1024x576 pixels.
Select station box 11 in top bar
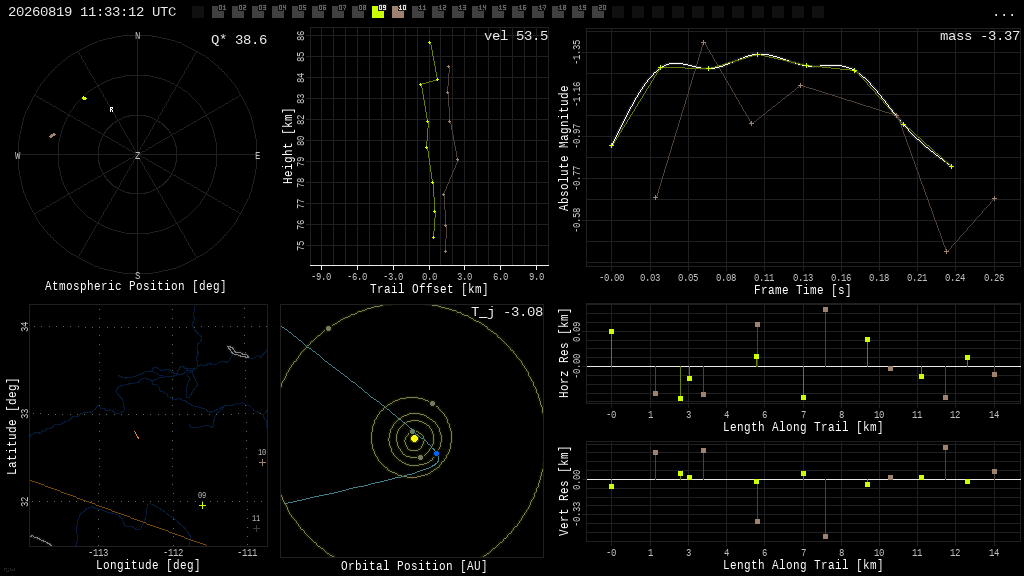point(417,12)
